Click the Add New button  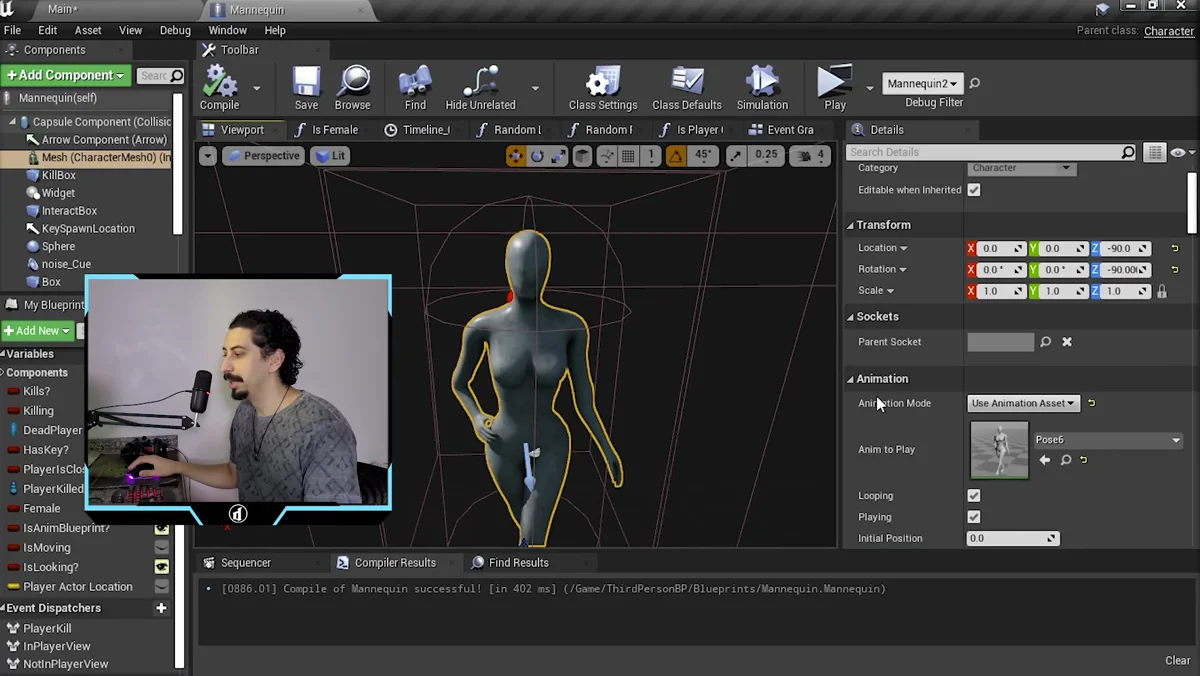pyautogui.click(x=37, y=331)
